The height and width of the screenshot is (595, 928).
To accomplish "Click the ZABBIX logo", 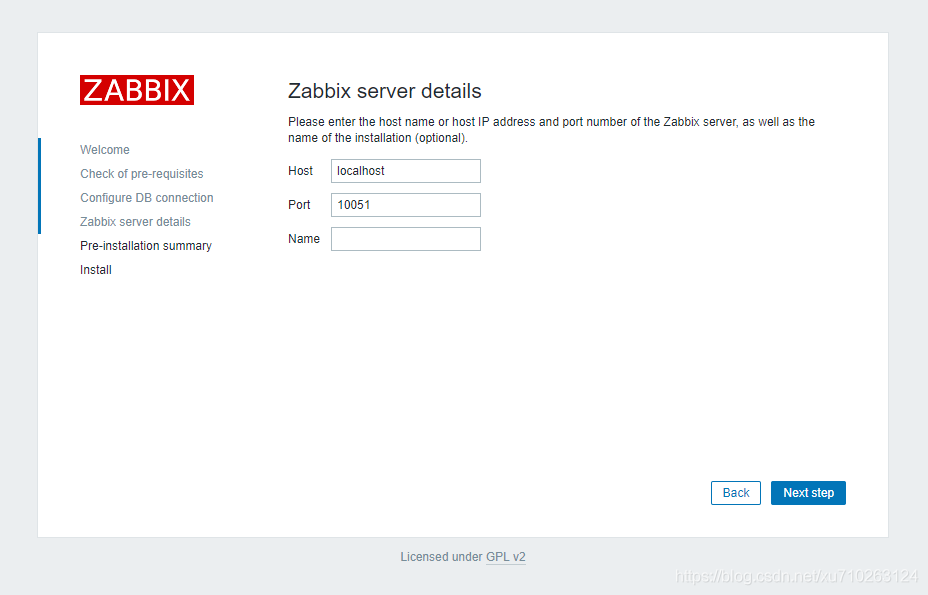I will pyautogui.click(x=137, y=90).
